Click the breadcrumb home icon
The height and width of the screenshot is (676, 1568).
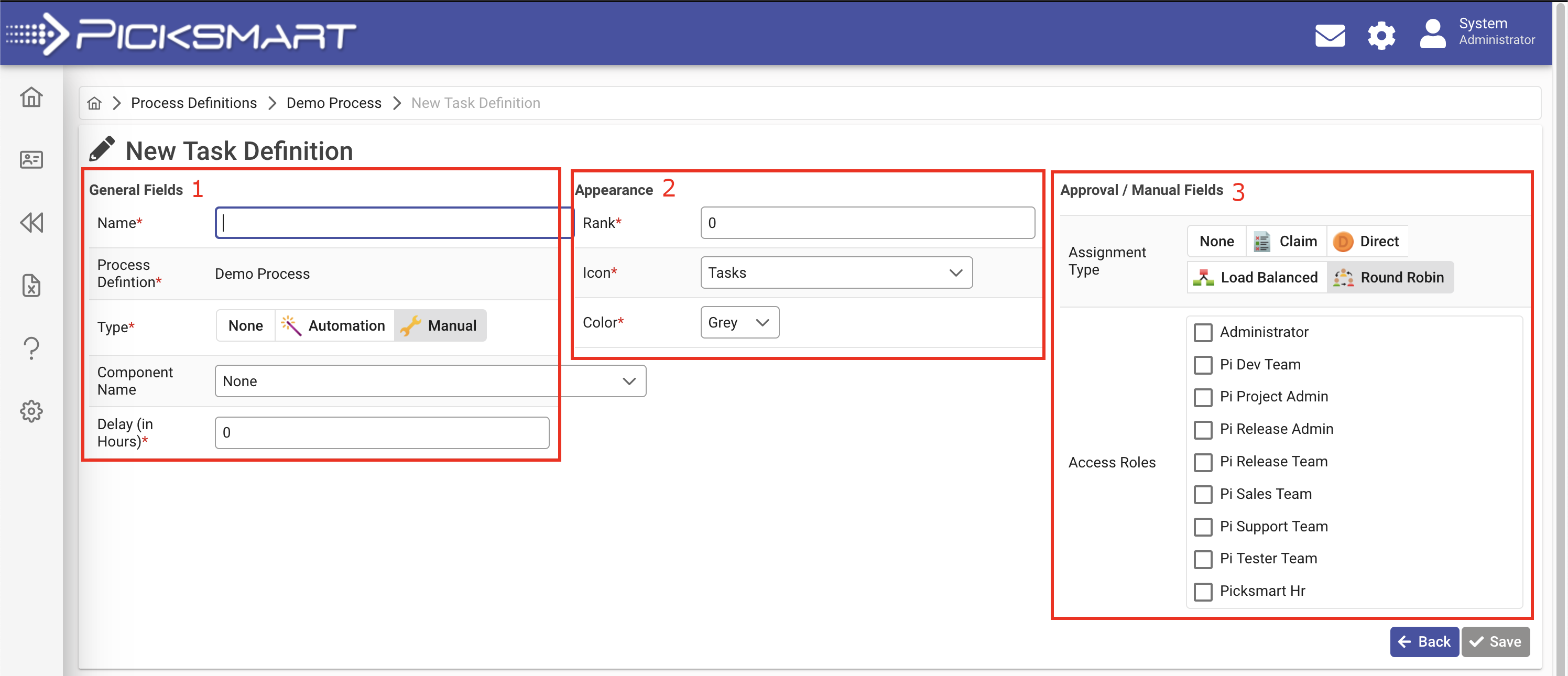pyautogui.click(x=94, y=103)
